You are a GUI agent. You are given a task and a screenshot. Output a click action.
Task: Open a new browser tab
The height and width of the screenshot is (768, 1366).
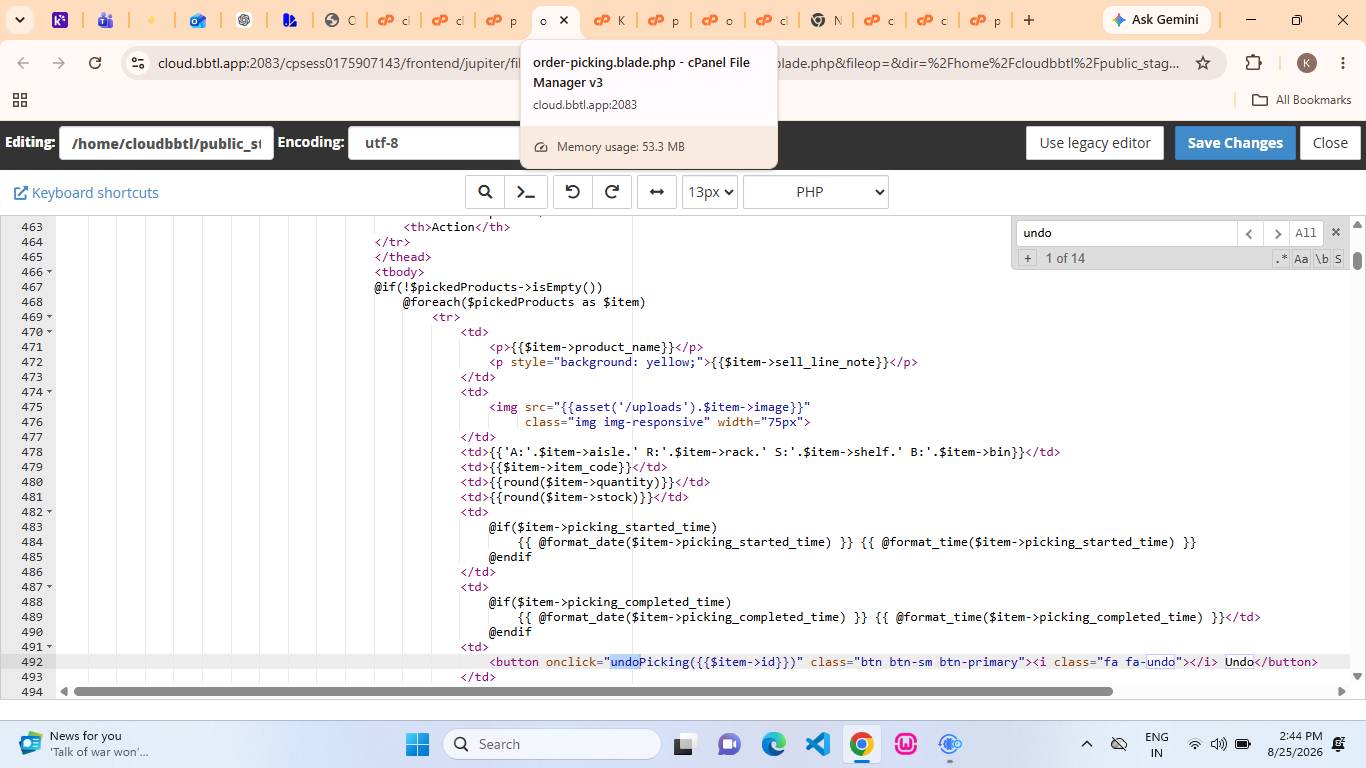pyautogui.click(x=1029, y=20)
